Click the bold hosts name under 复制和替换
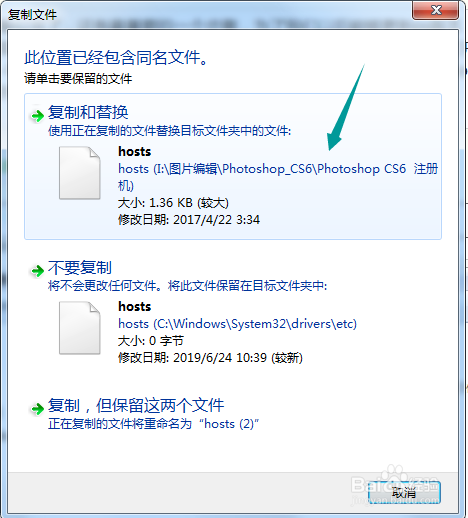This screenshot has height=518, width=468. click(135, 152)
